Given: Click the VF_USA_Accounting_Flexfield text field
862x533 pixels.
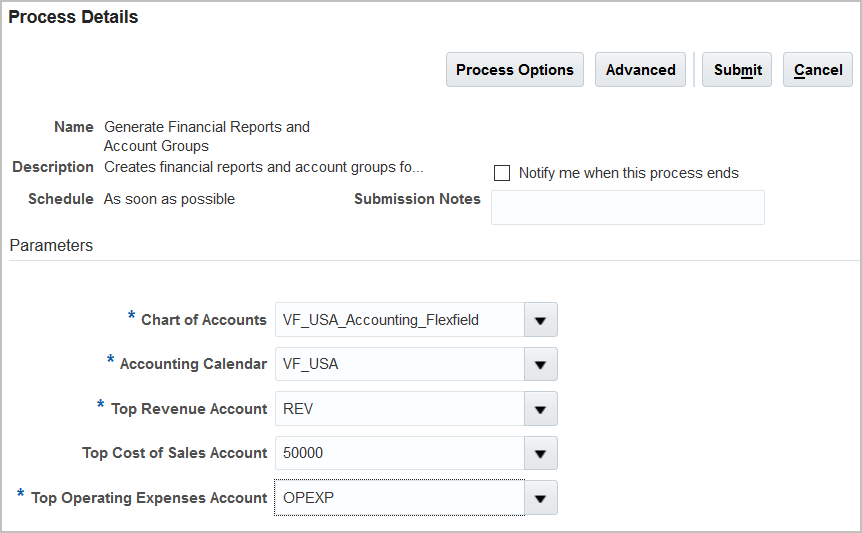Looking at the screenshot, I should 399,320.
